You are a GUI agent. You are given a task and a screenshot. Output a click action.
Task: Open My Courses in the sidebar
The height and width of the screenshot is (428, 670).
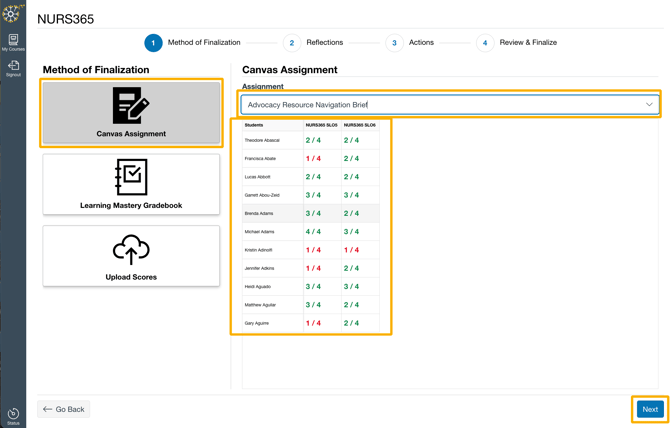click(x=13, y=42)
